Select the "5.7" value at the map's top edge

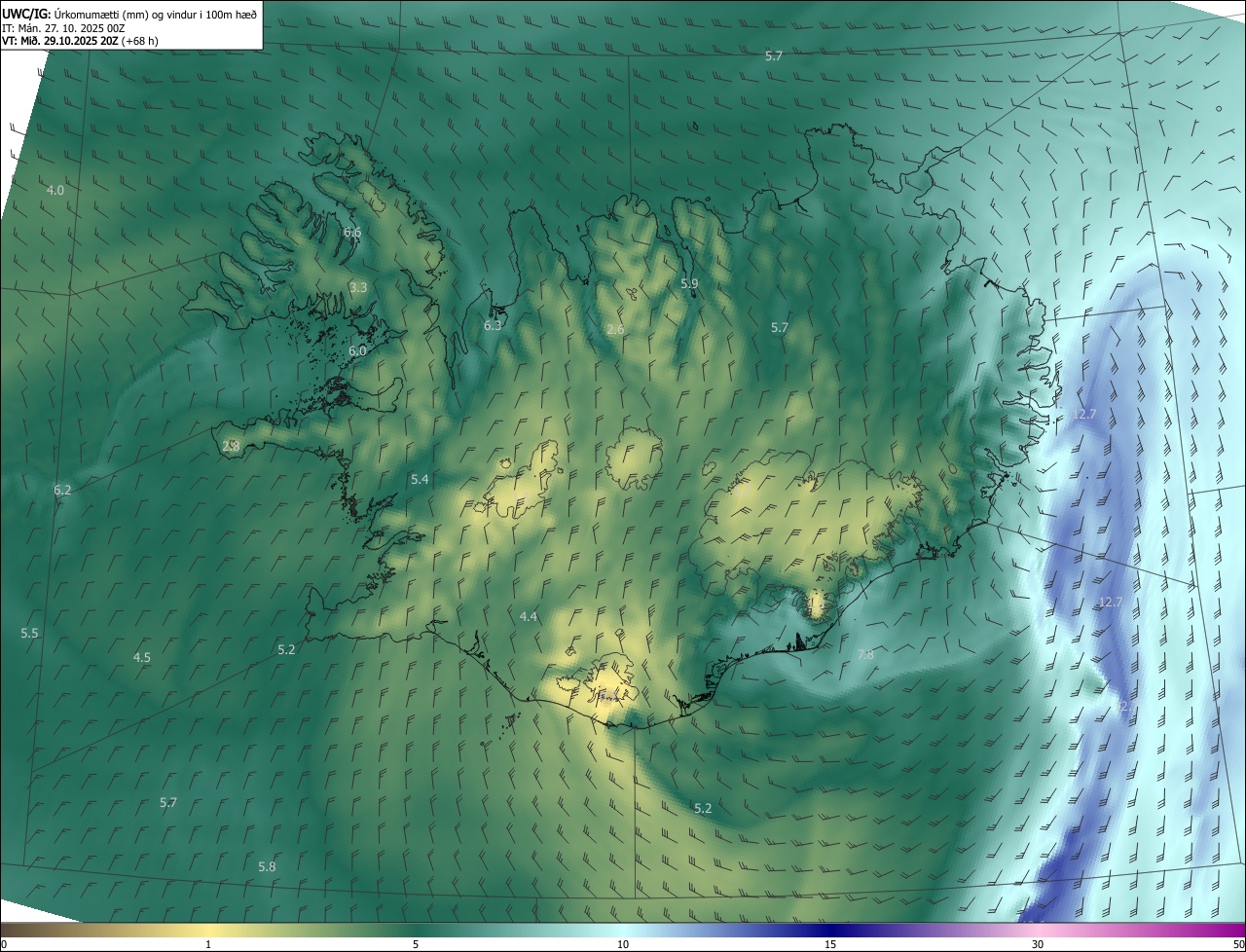point(774,56)
